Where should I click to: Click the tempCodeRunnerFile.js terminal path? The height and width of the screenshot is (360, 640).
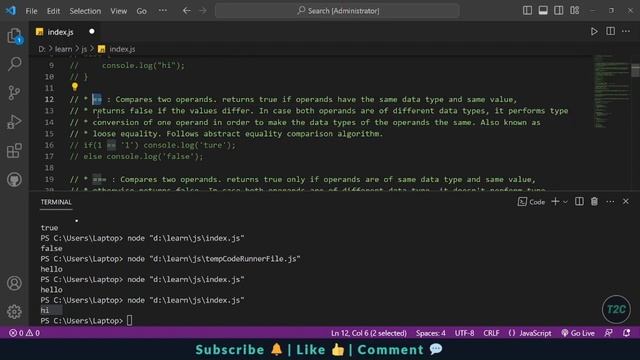tap(225, 259)
